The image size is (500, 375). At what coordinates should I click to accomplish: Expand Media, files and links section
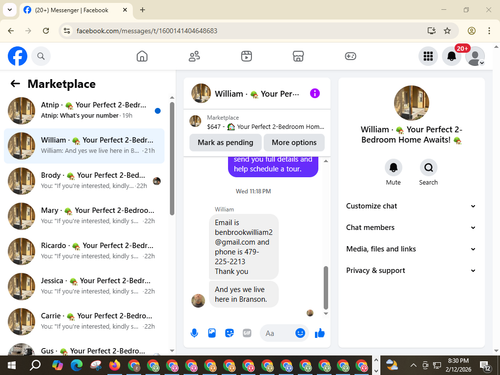point(411,249)
